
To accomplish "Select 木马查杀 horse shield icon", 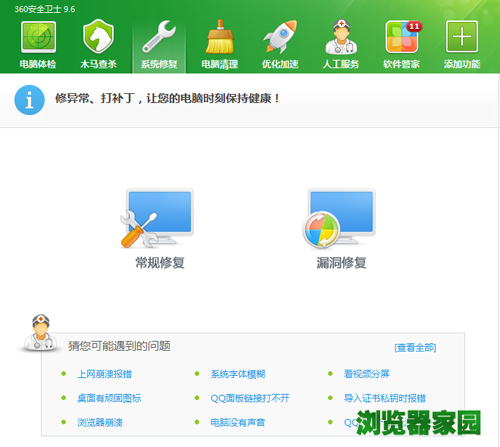I will 98,36.
